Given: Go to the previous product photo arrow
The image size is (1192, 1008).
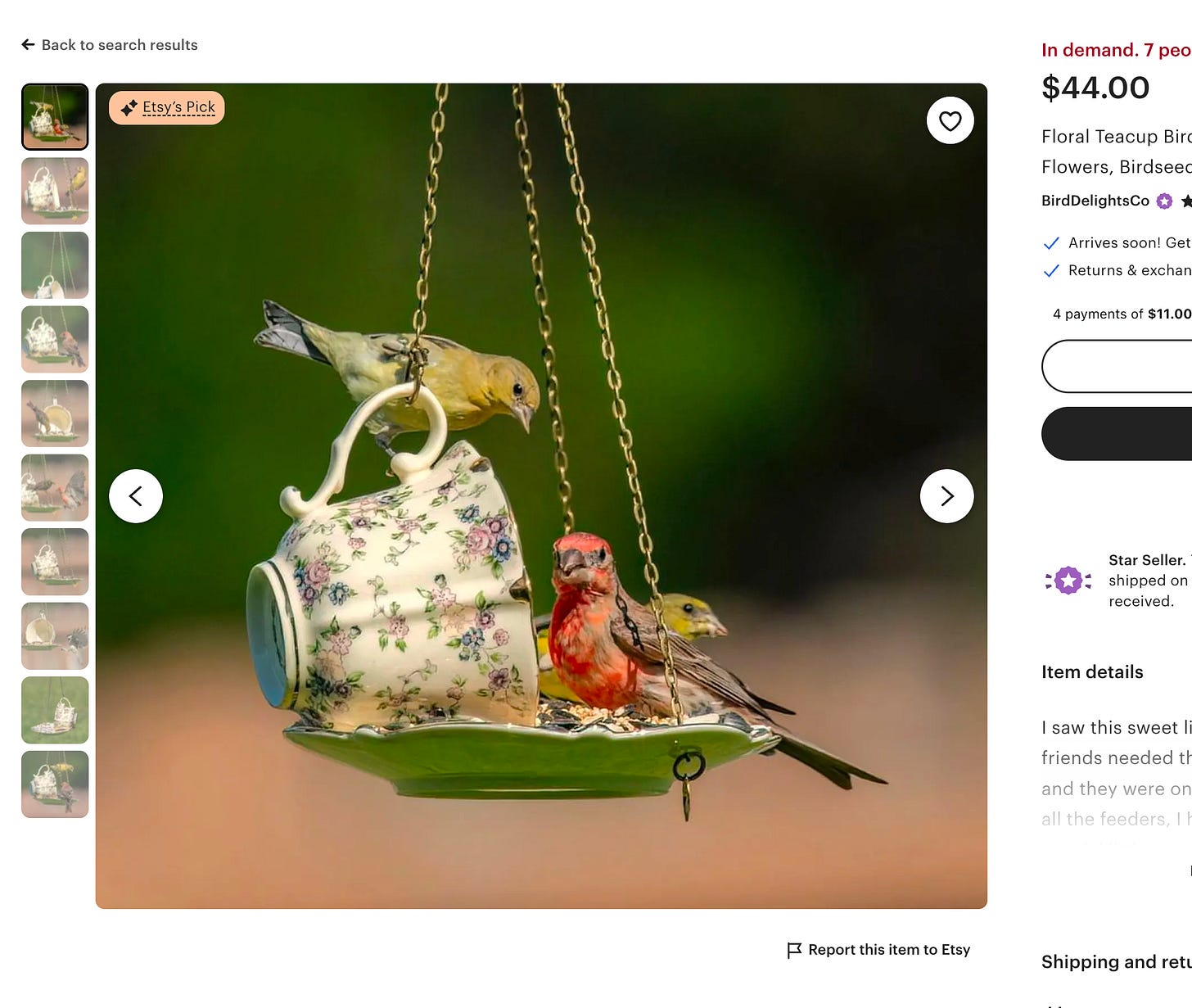Looking at the screenshot, I should 136,496.
